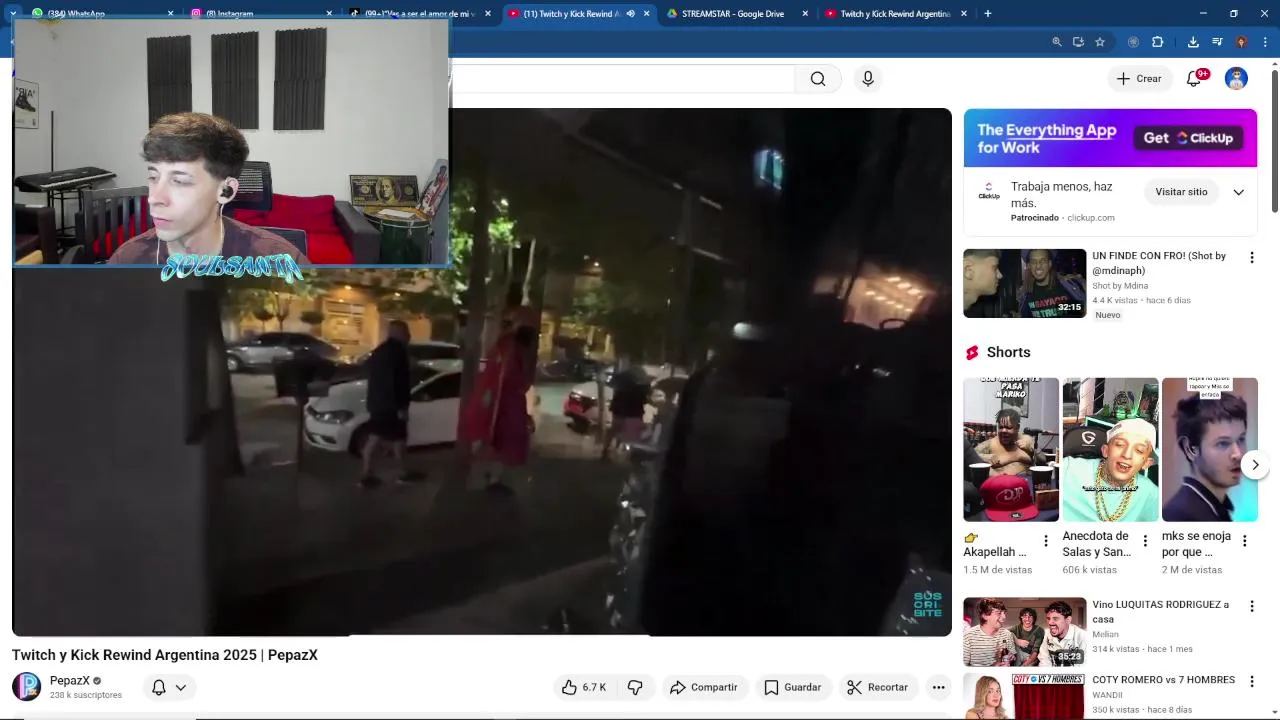Bookmark this page with the star icon
1280x720 pixels.
[1100, 42]
